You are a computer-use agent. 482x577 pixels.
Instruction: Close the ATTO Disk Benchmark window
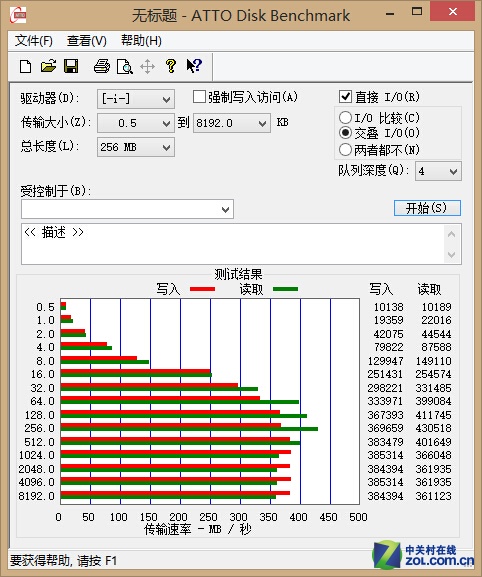[x=453, y=12]
